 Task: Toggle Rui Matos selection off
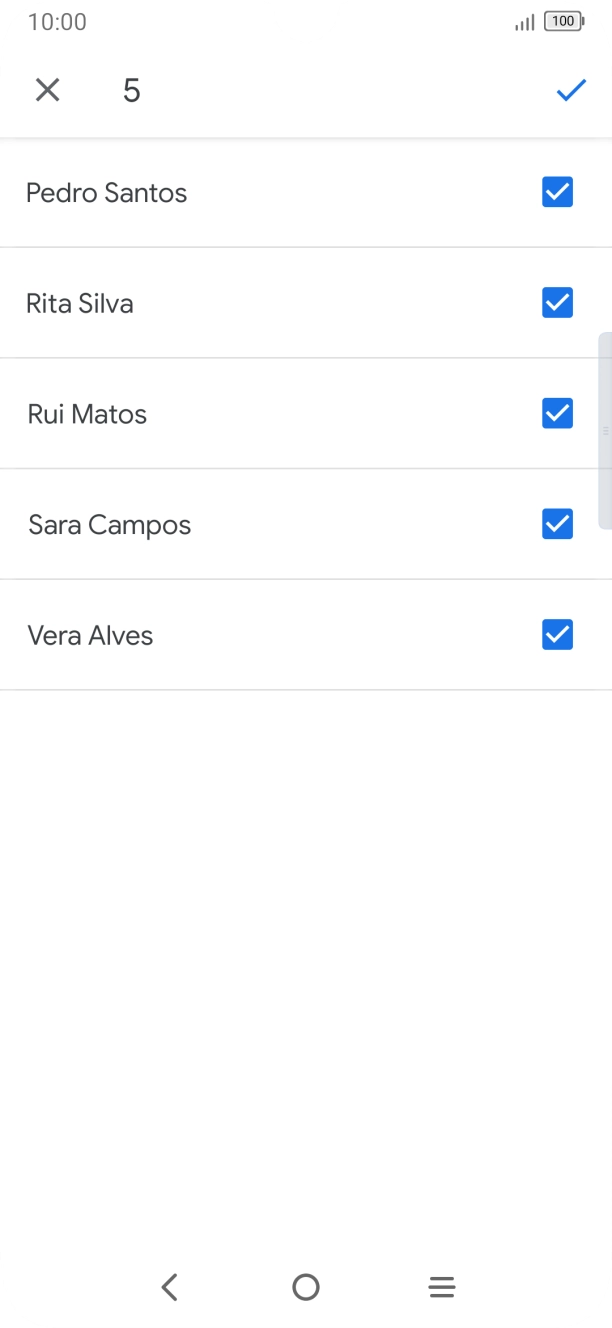557,413
